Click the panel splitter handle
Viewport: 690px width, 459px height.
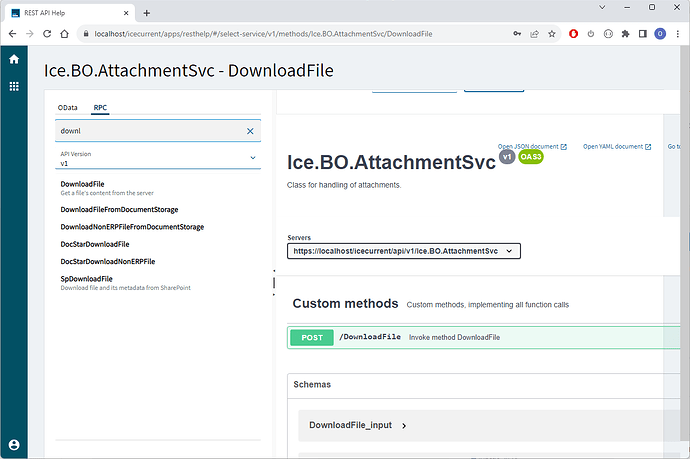274,283
